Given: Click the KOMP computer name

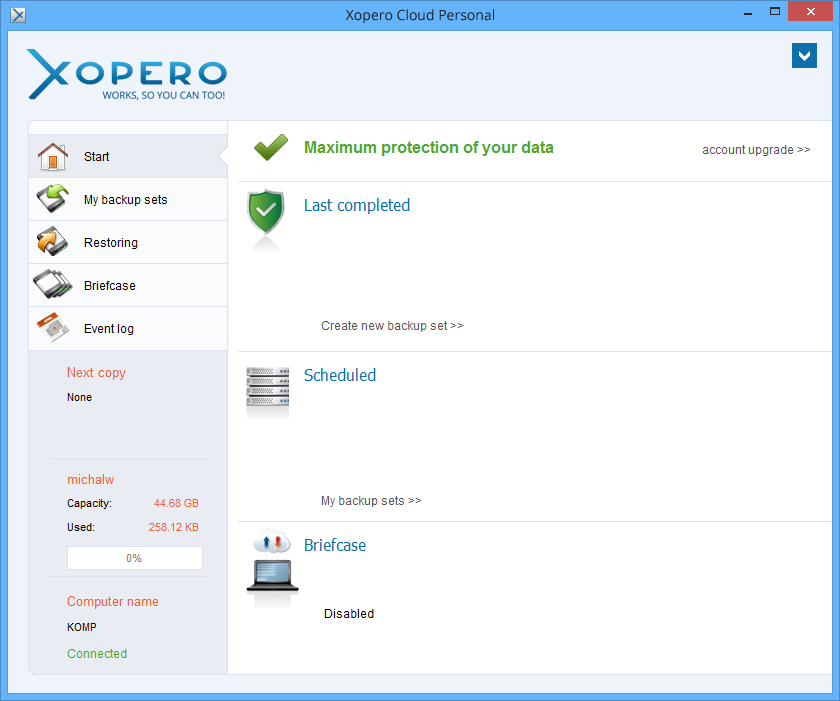Looking at the screenshot, I should pos(82,627).
